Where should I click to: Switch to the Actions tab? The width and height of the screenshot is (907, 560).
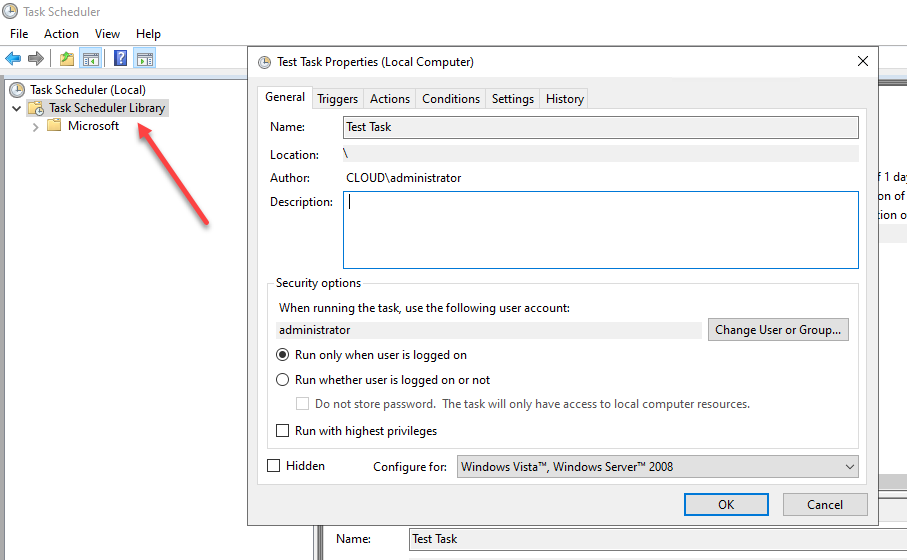390,99
